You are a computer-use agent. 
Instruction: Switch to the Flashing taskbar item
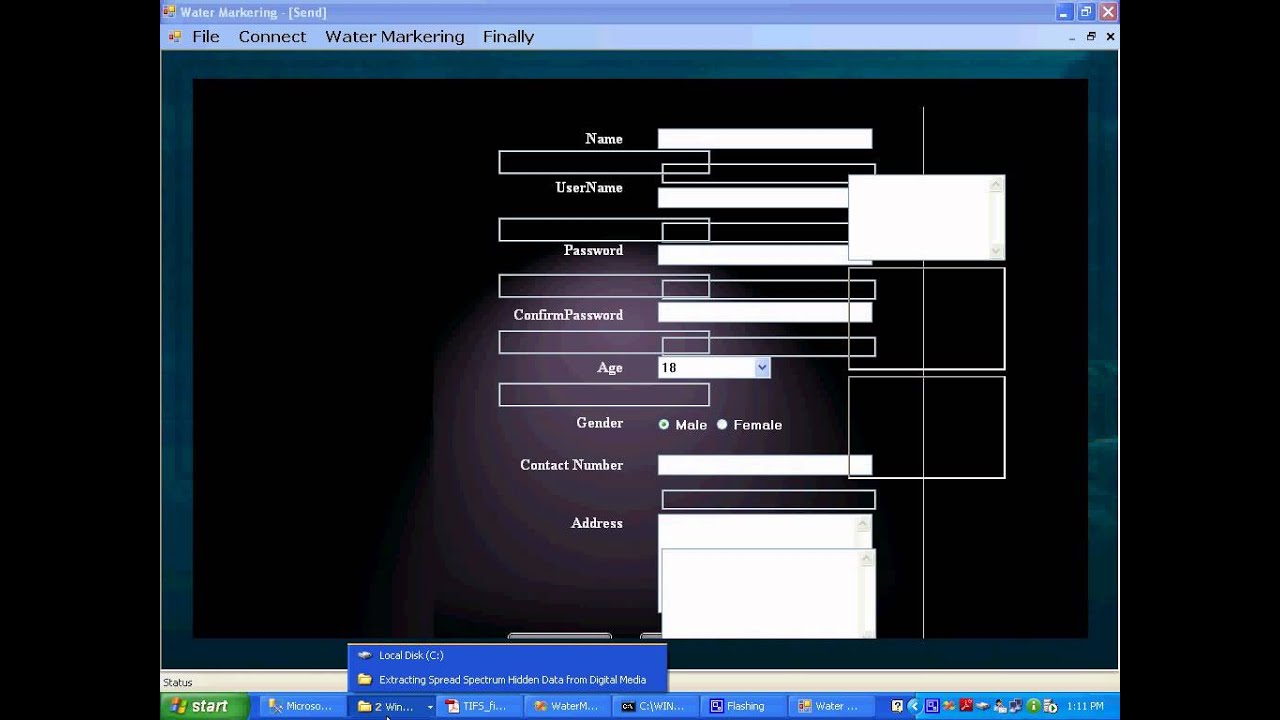[x=742, y=706]
